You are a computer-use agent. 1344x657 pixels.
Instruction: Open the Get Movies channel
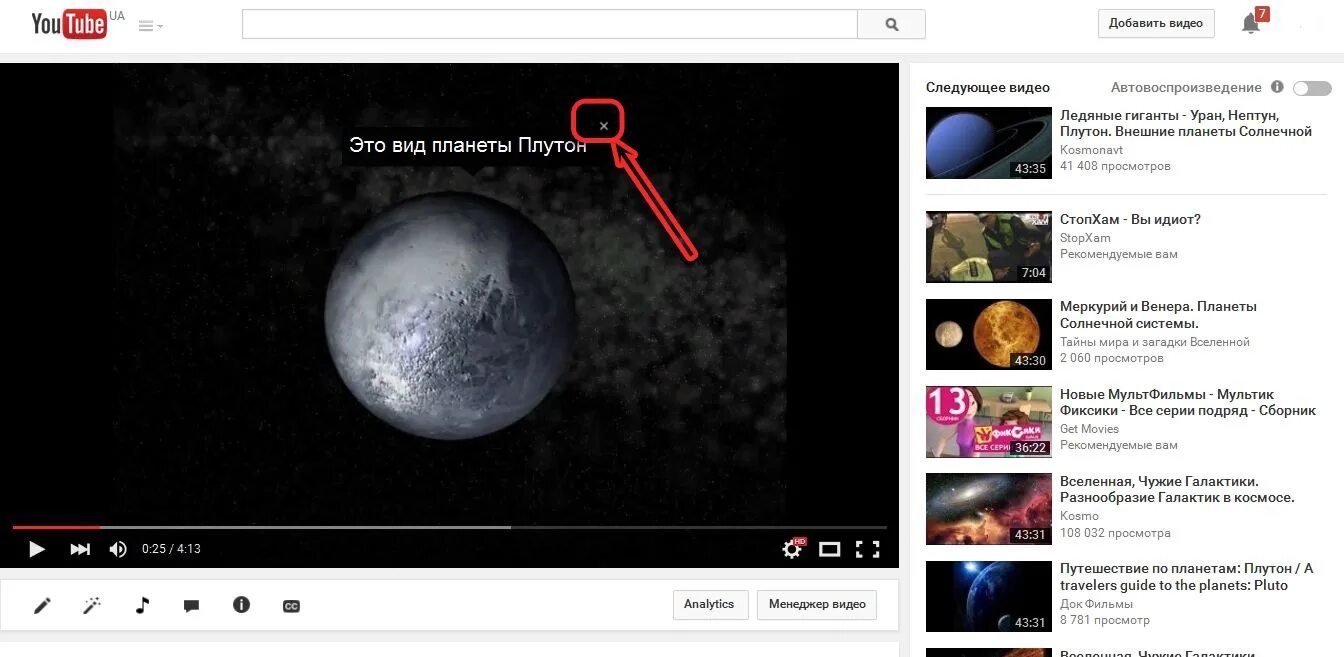pyautogui.click(x=1089, y=429)
